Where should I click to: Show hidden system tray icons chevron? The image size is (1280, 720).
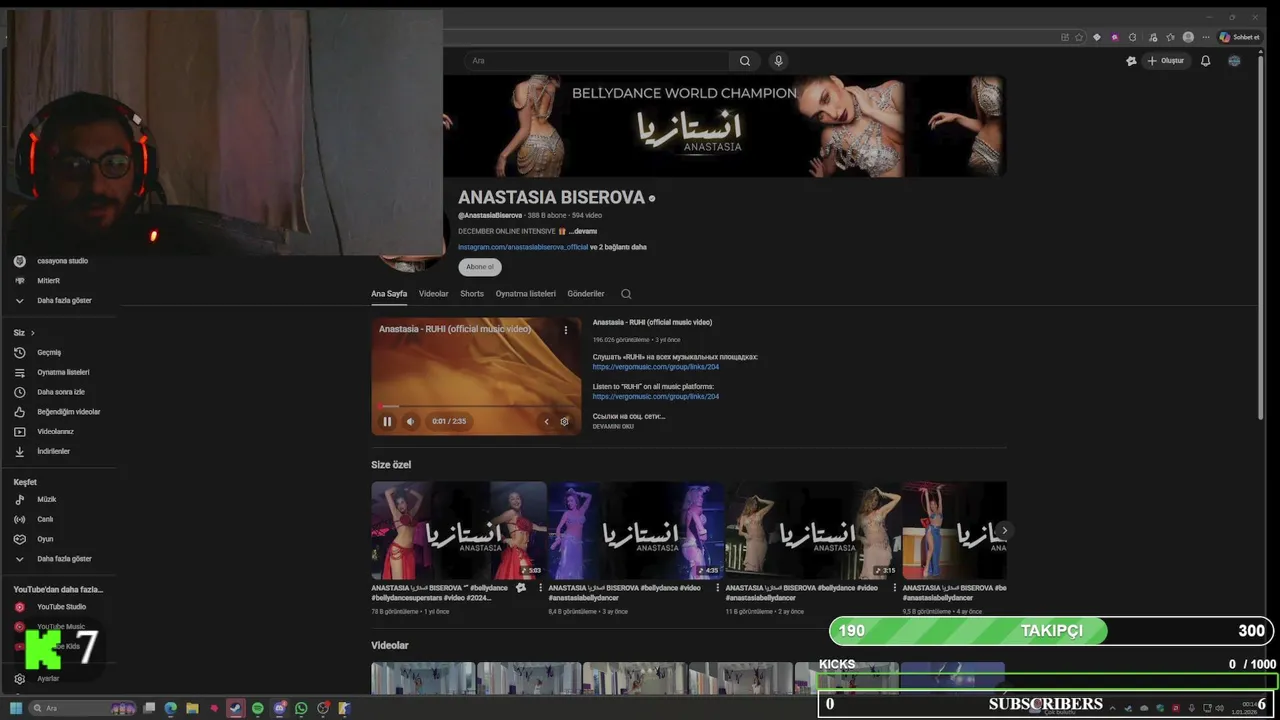(1112, 708)
